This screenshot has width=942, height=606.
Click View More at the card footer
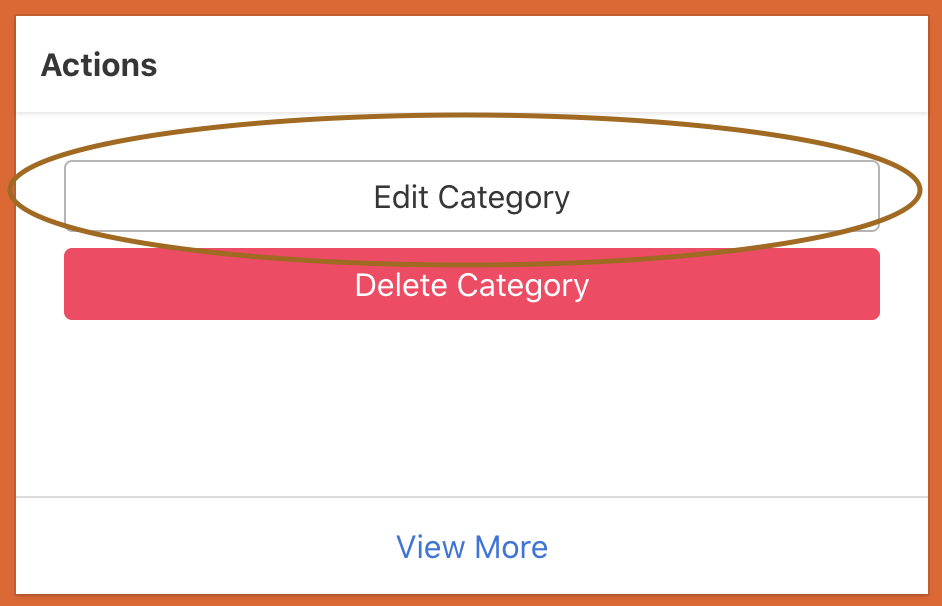[x=472, y=547]
